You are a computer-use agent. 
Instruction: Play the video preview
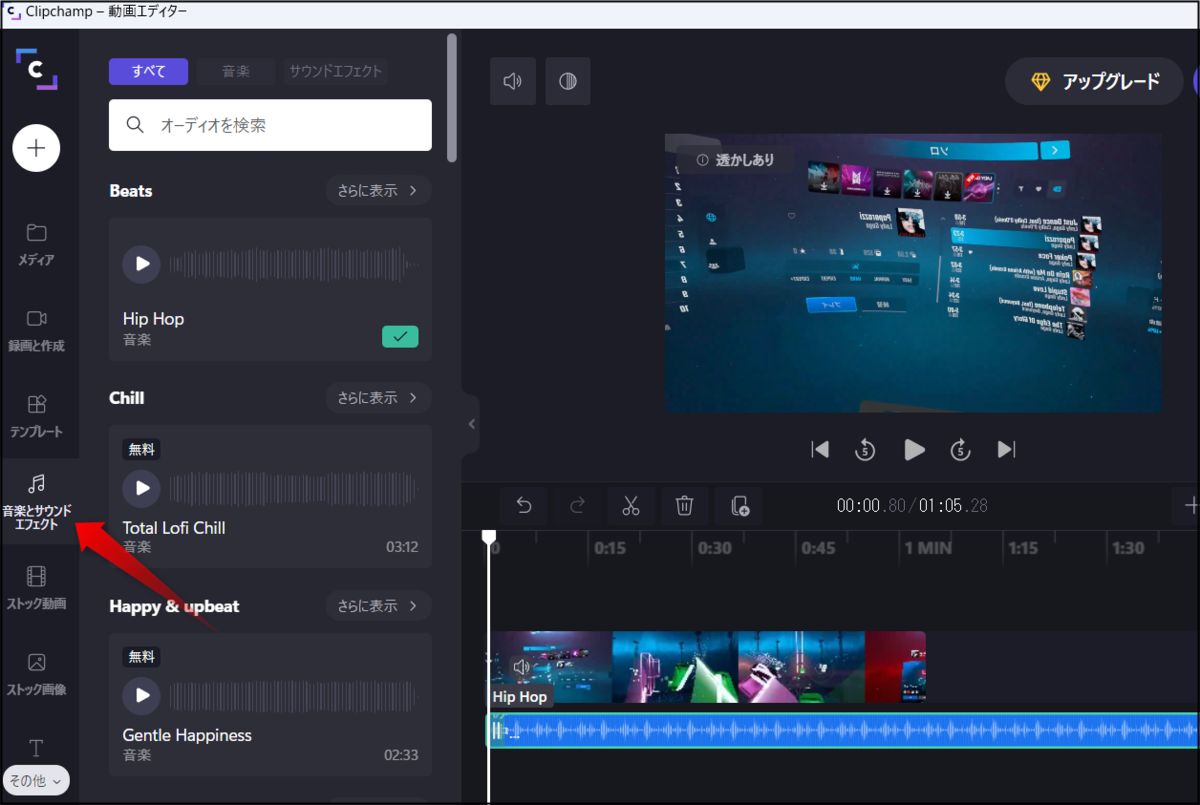[x=914, y=450]
